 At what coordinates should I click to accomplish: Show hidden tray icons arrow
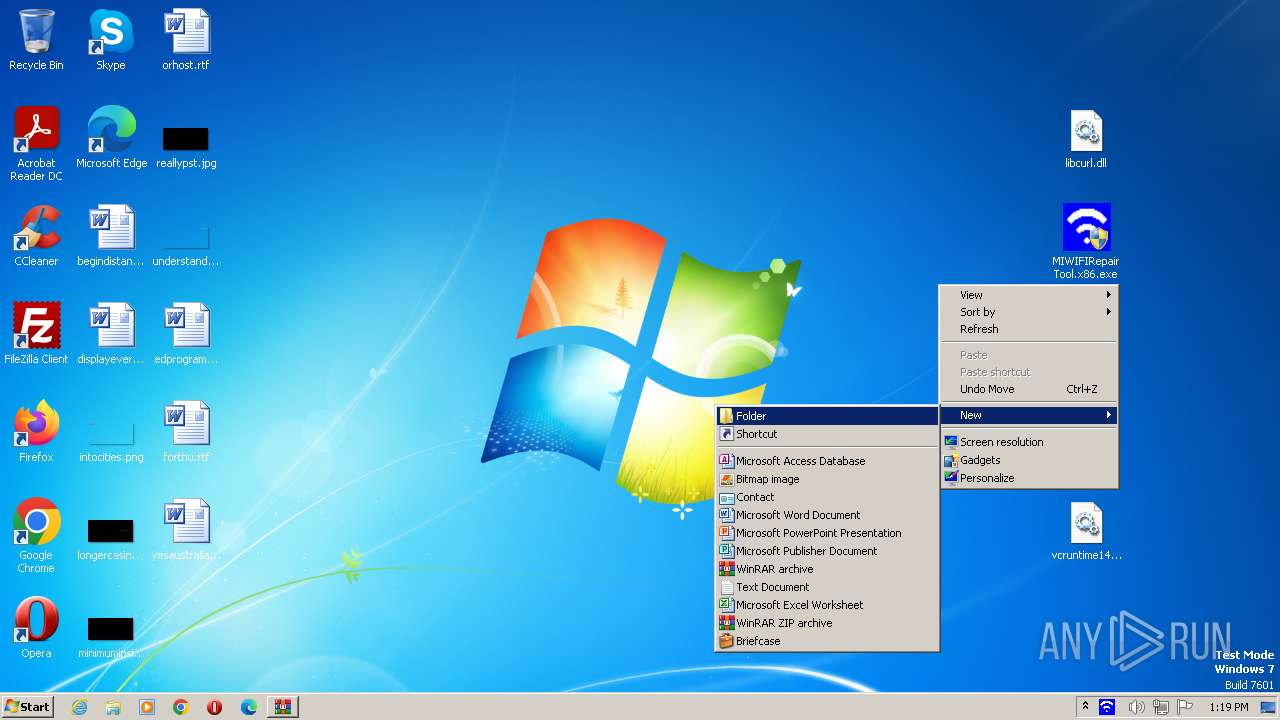pos(1085,707)
